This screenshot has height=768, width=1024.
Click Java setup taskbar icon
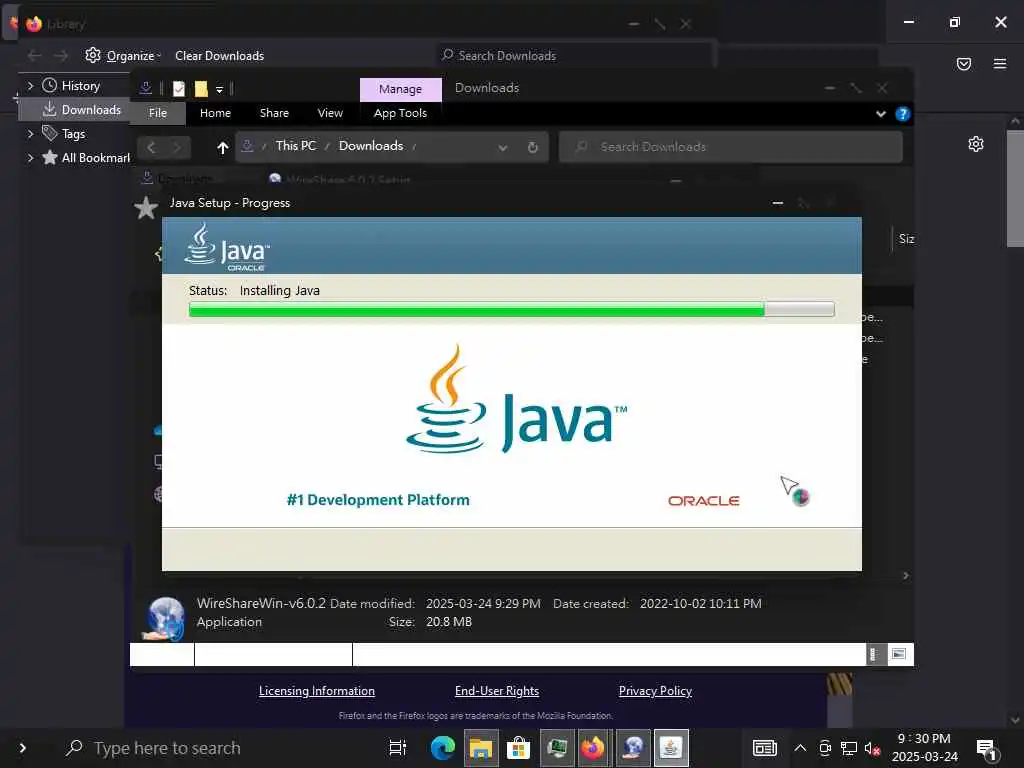[x=671, y=748]
